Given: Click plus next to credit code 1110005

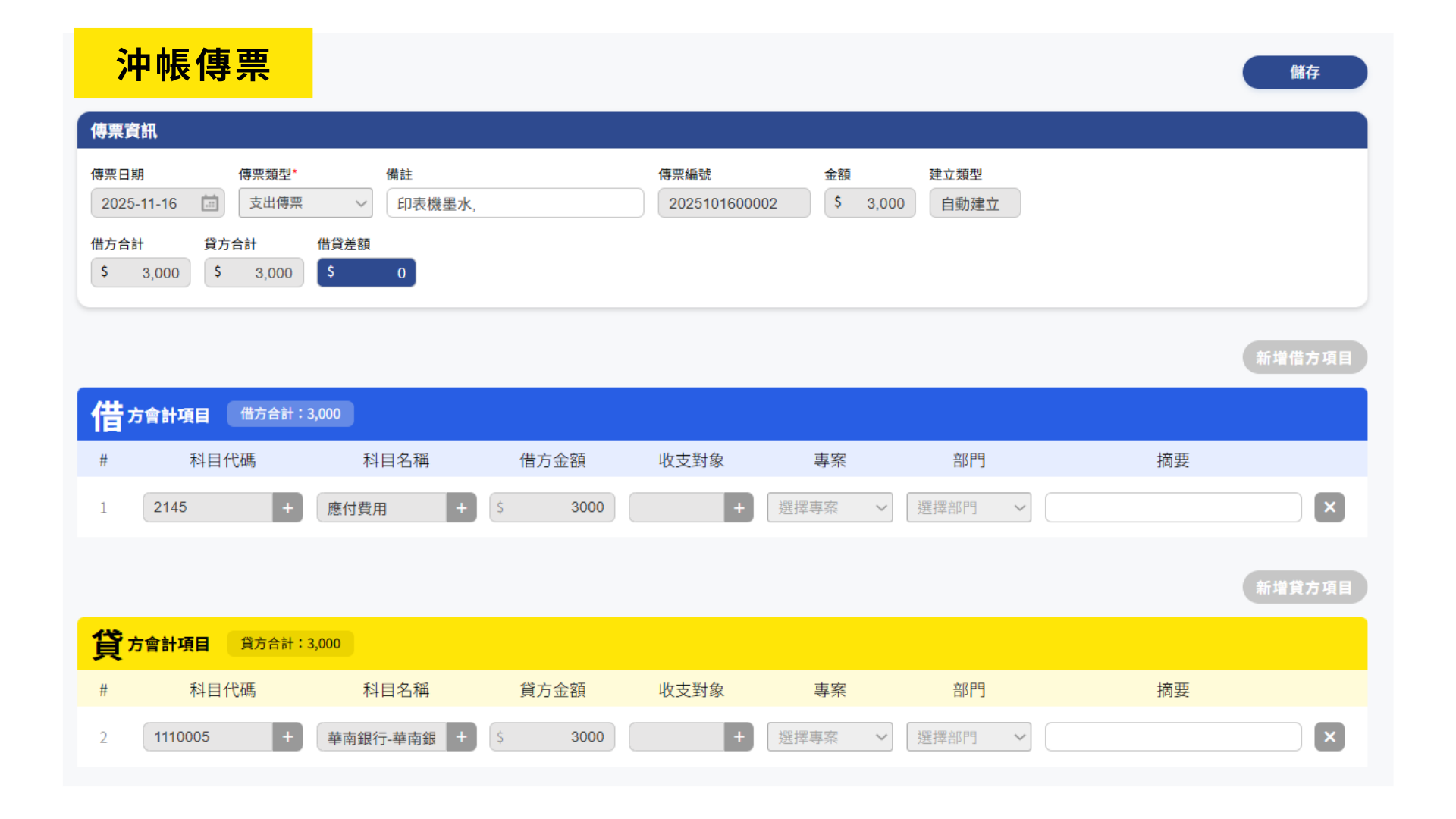Looking at the screenshot, I should (x=287, y=737).
